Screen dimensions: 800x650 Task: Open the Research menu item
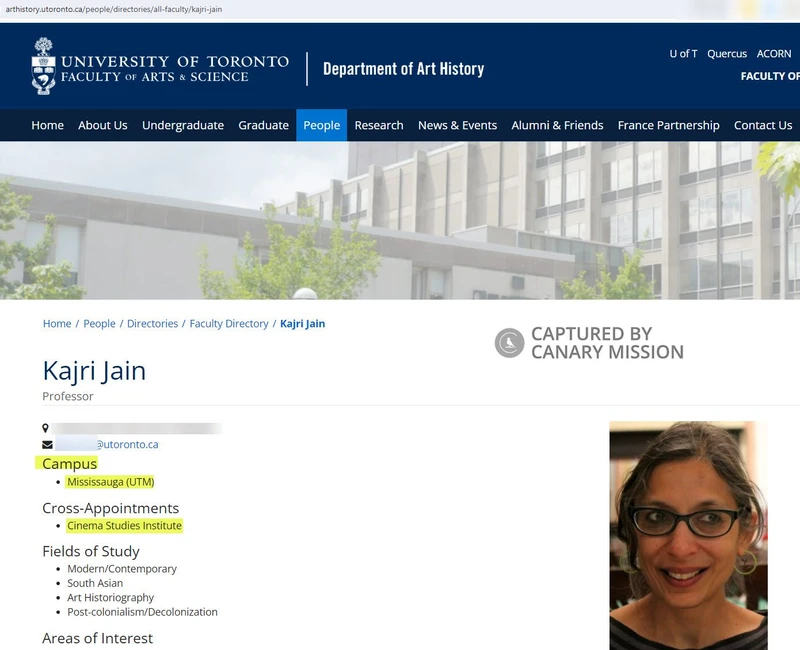tap(379, 126)
